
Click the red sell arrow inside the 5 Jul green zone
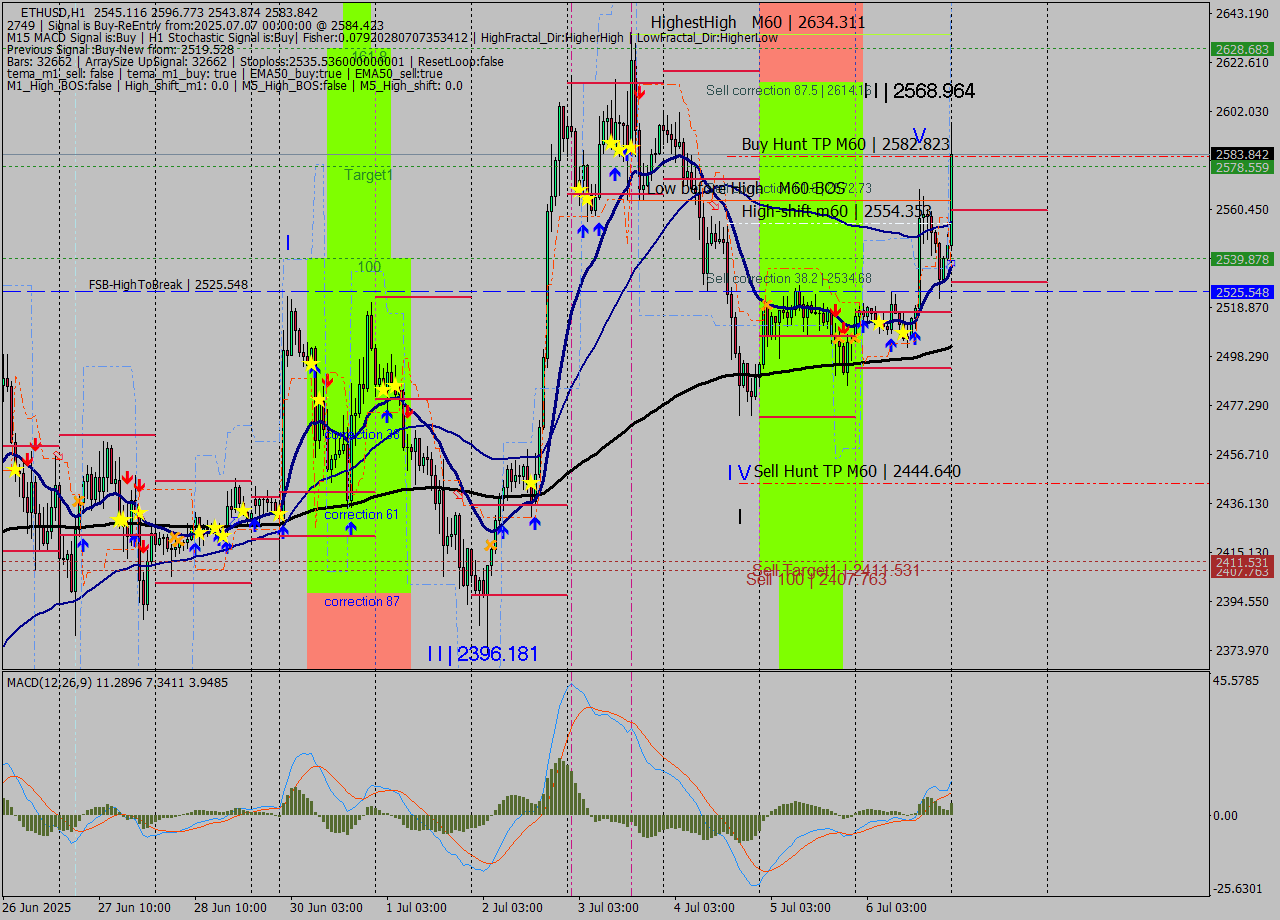[x=836, y=310]
